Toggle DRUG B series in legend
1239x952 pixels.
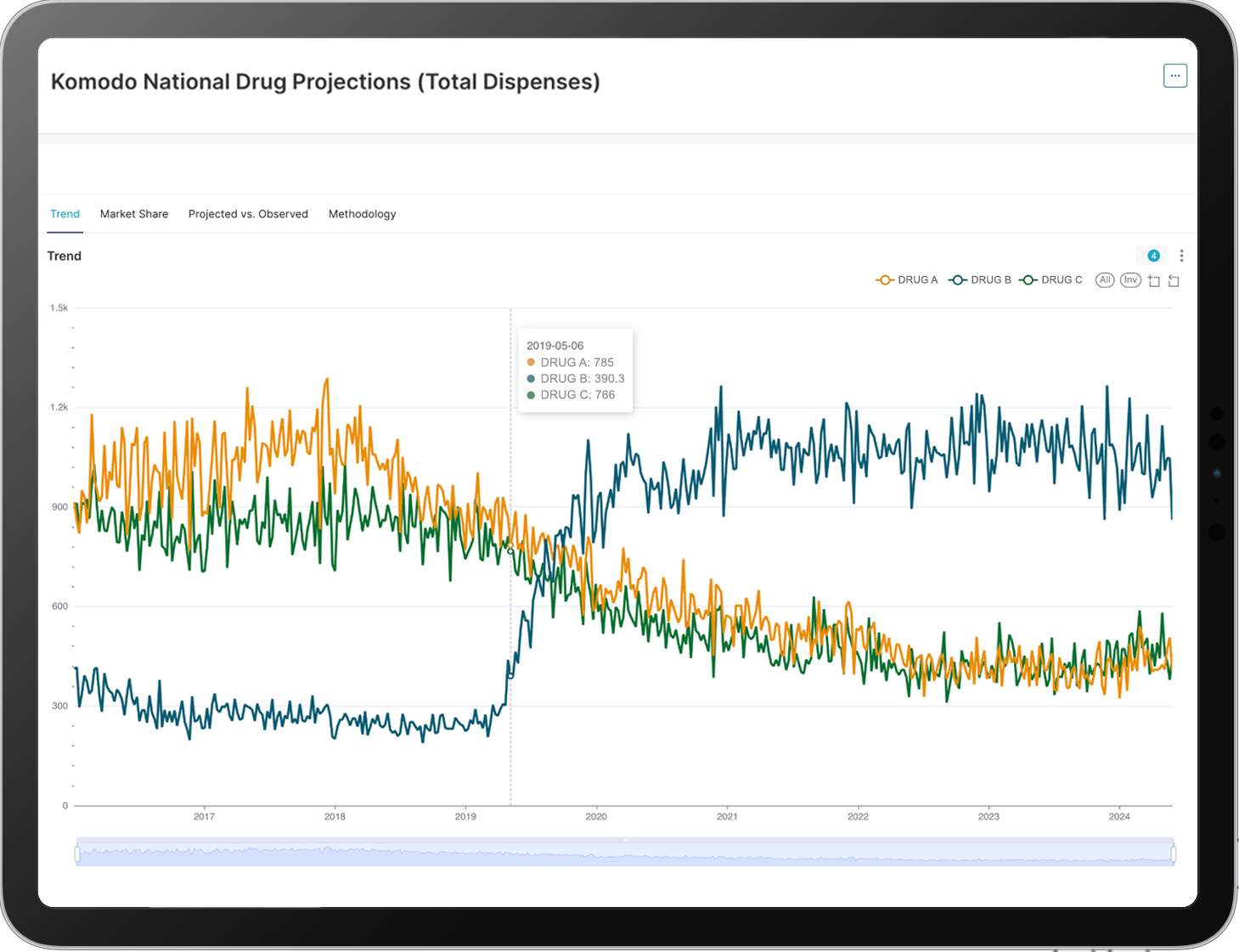click(980, 279)
